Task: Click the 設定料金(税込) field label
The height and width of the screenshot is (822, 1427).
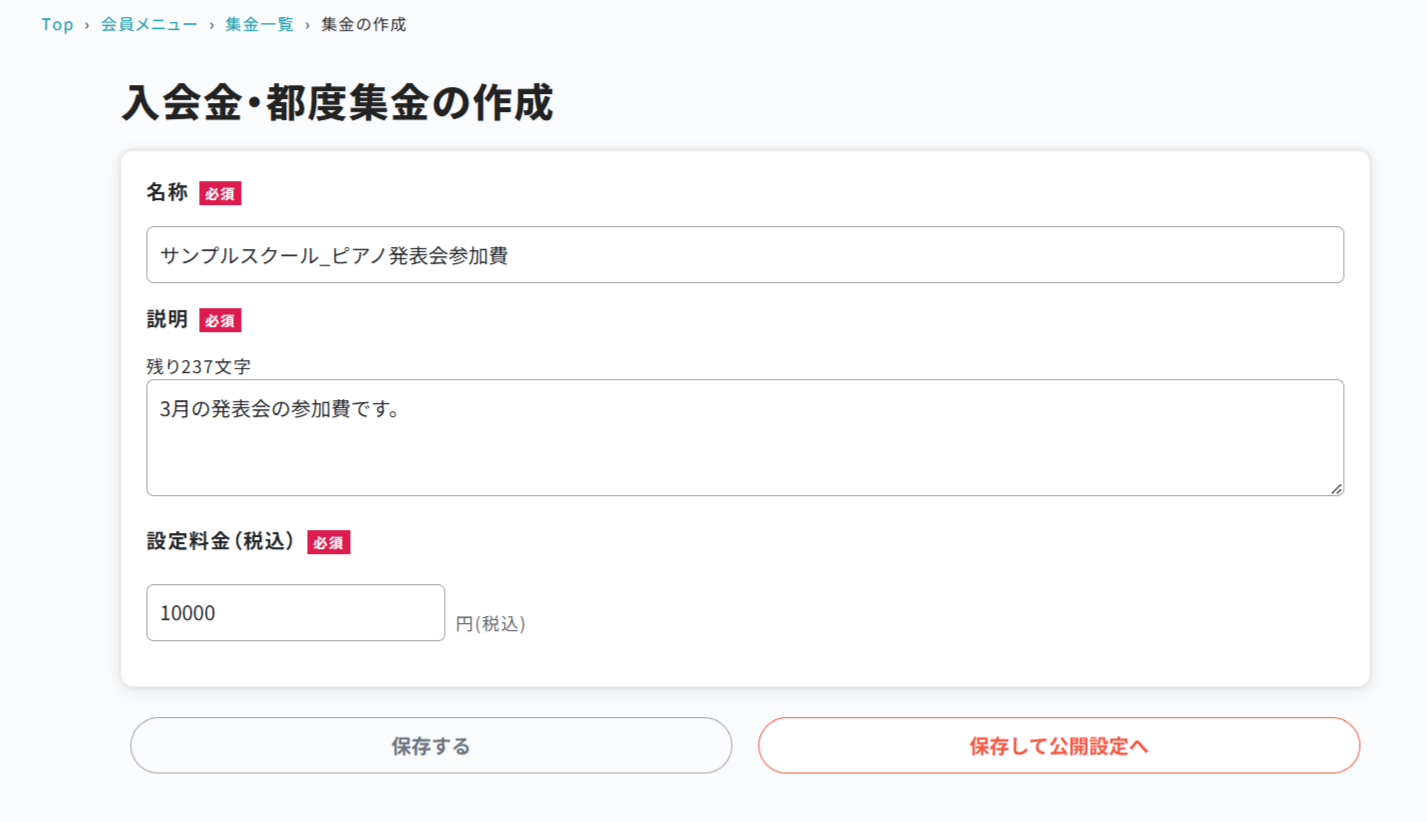Action: 221,542
